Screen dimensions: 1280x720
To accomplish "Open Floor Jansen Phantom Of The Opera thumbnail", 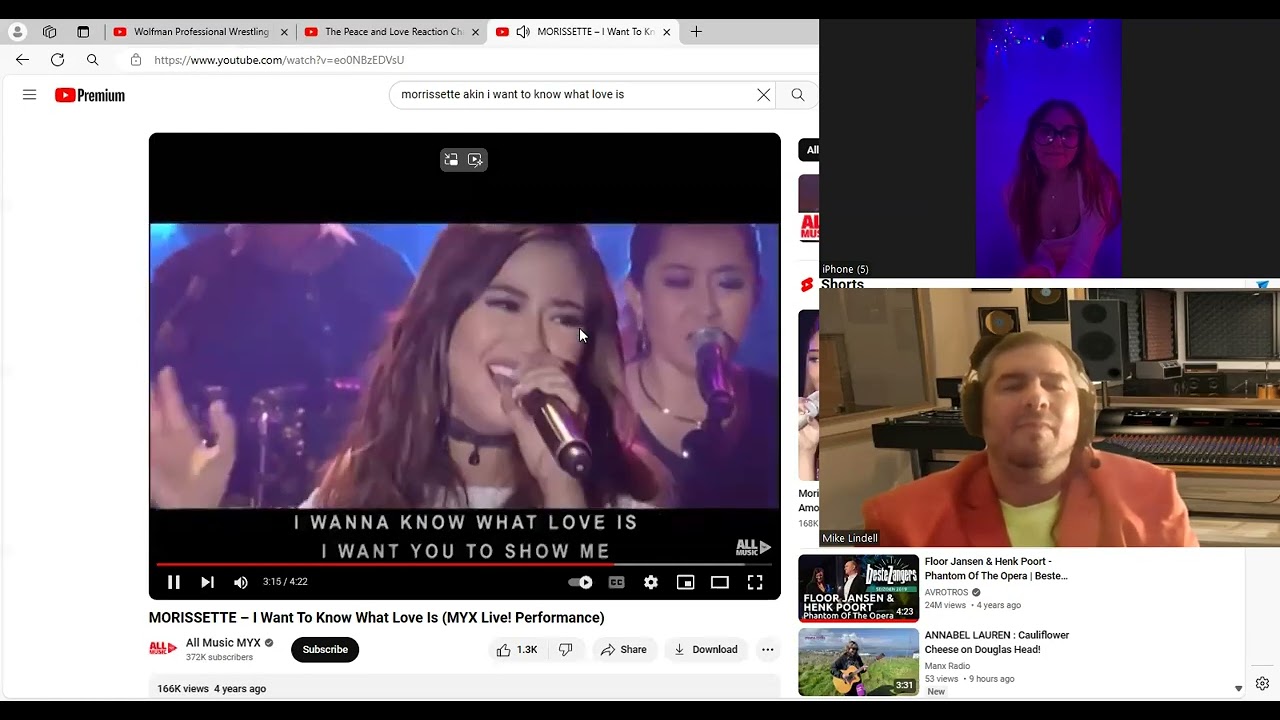I will click(858, 588).
